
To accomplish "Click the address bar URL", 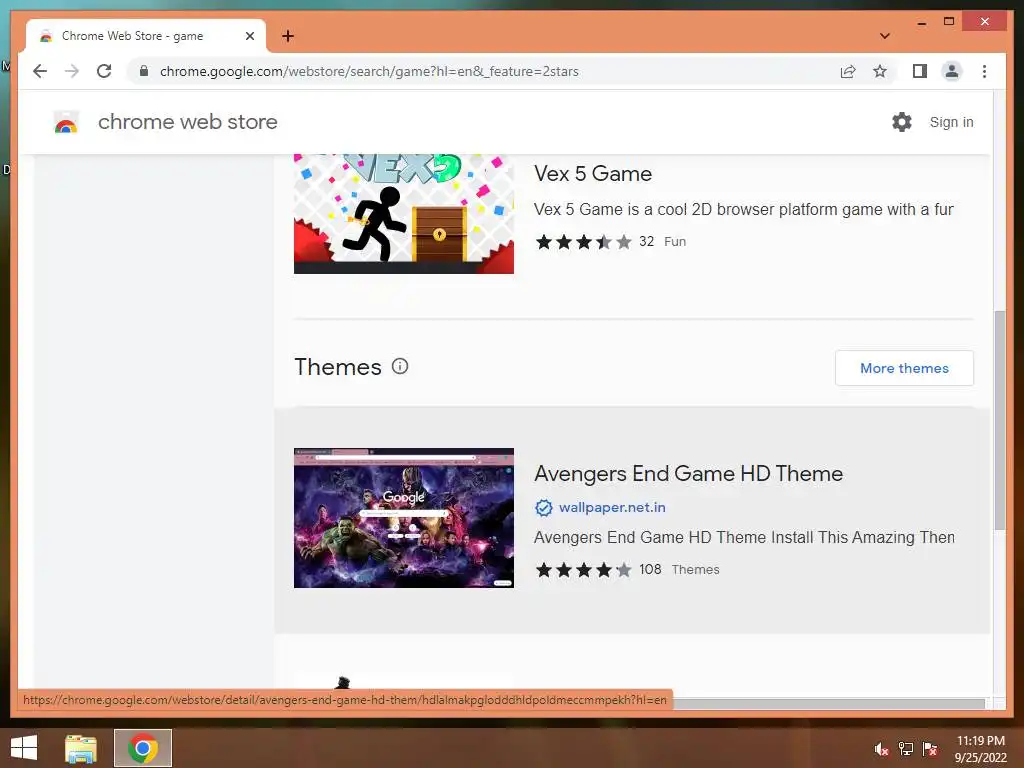I will point(369,71).
